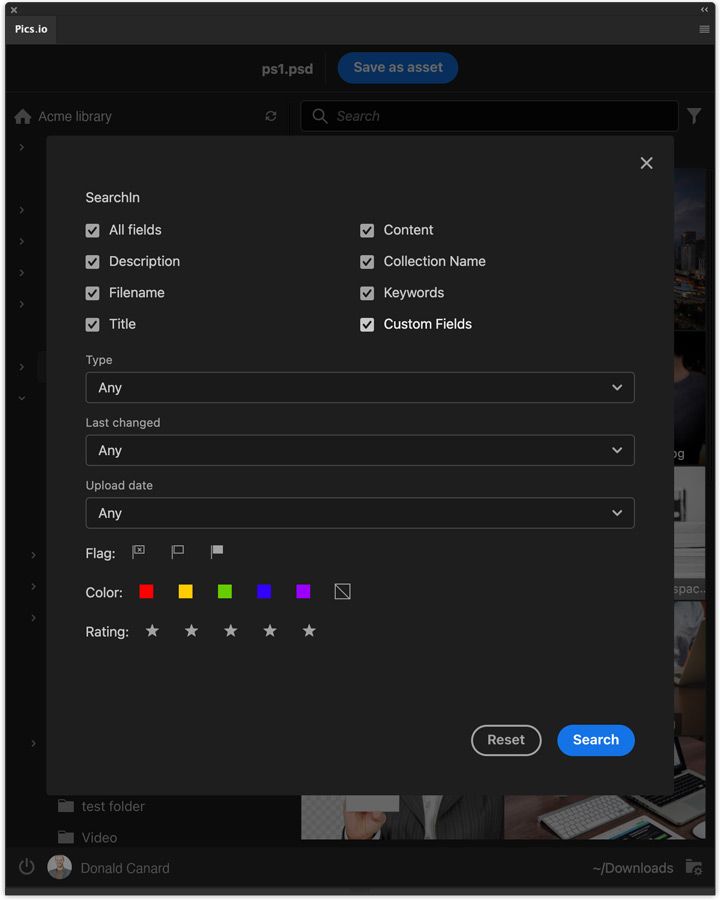This screenshot has height=900, width=720.
Task: Open download folder settings icon
Action: [694, 867]
